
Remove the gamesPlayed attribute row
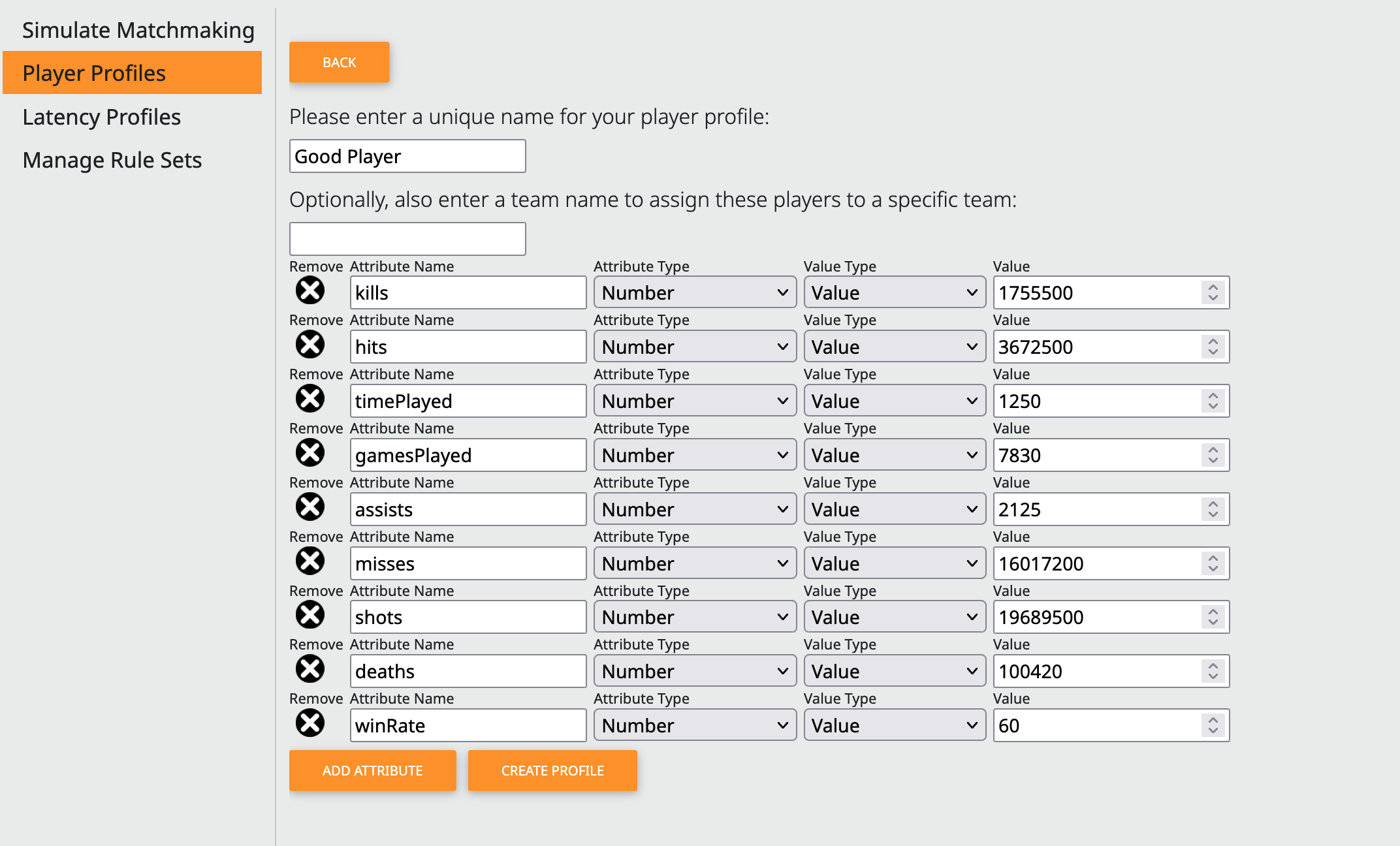pos(310,453)
